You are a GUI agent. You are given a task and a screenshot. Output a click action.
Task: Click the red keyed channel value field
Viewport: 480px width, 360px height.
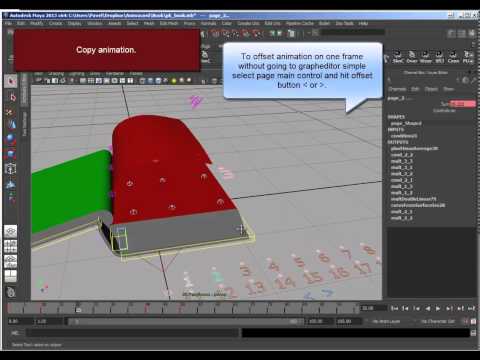pyautogui.click(x=463, y=104)
